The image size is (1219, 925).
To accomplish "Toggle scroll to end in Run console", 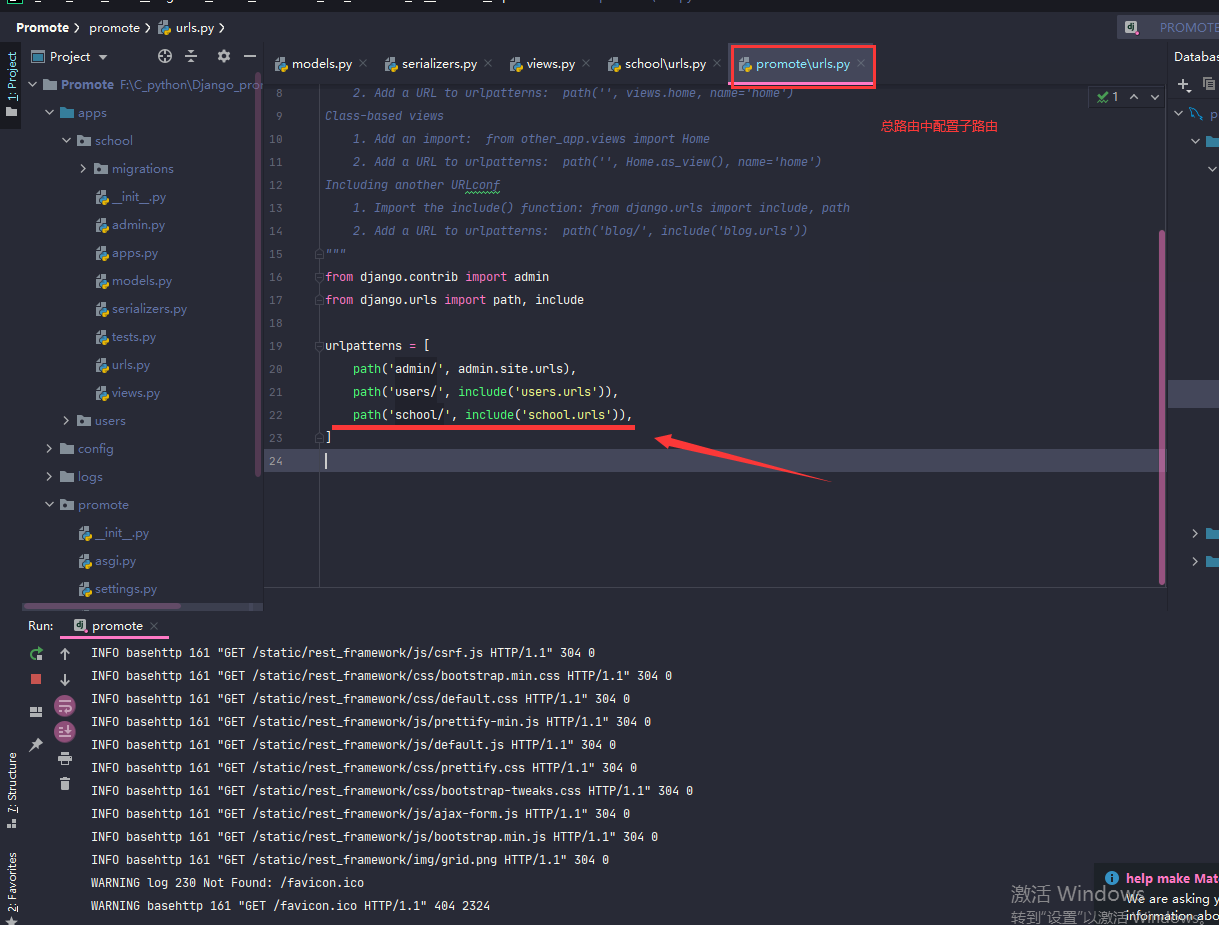I will point(65,732).
